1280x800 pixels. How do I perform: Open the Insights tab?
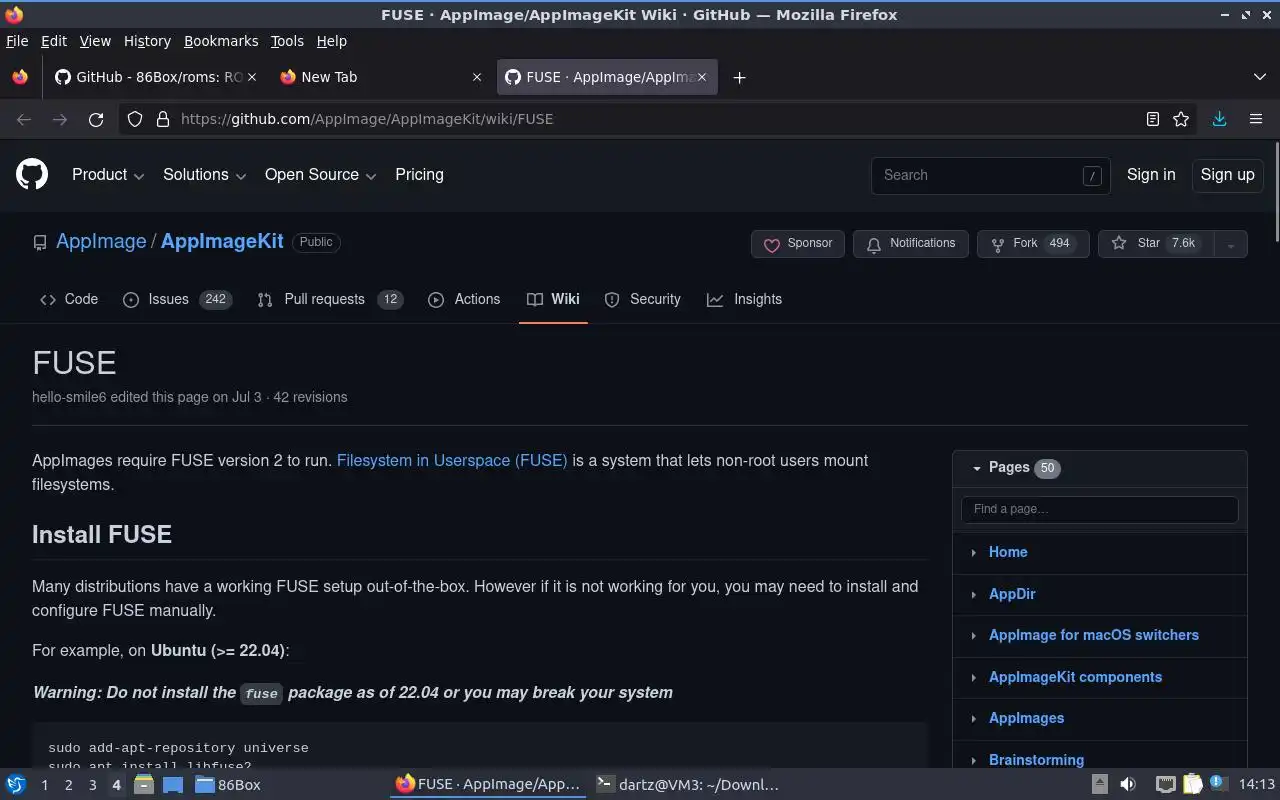tap(745, 299)
